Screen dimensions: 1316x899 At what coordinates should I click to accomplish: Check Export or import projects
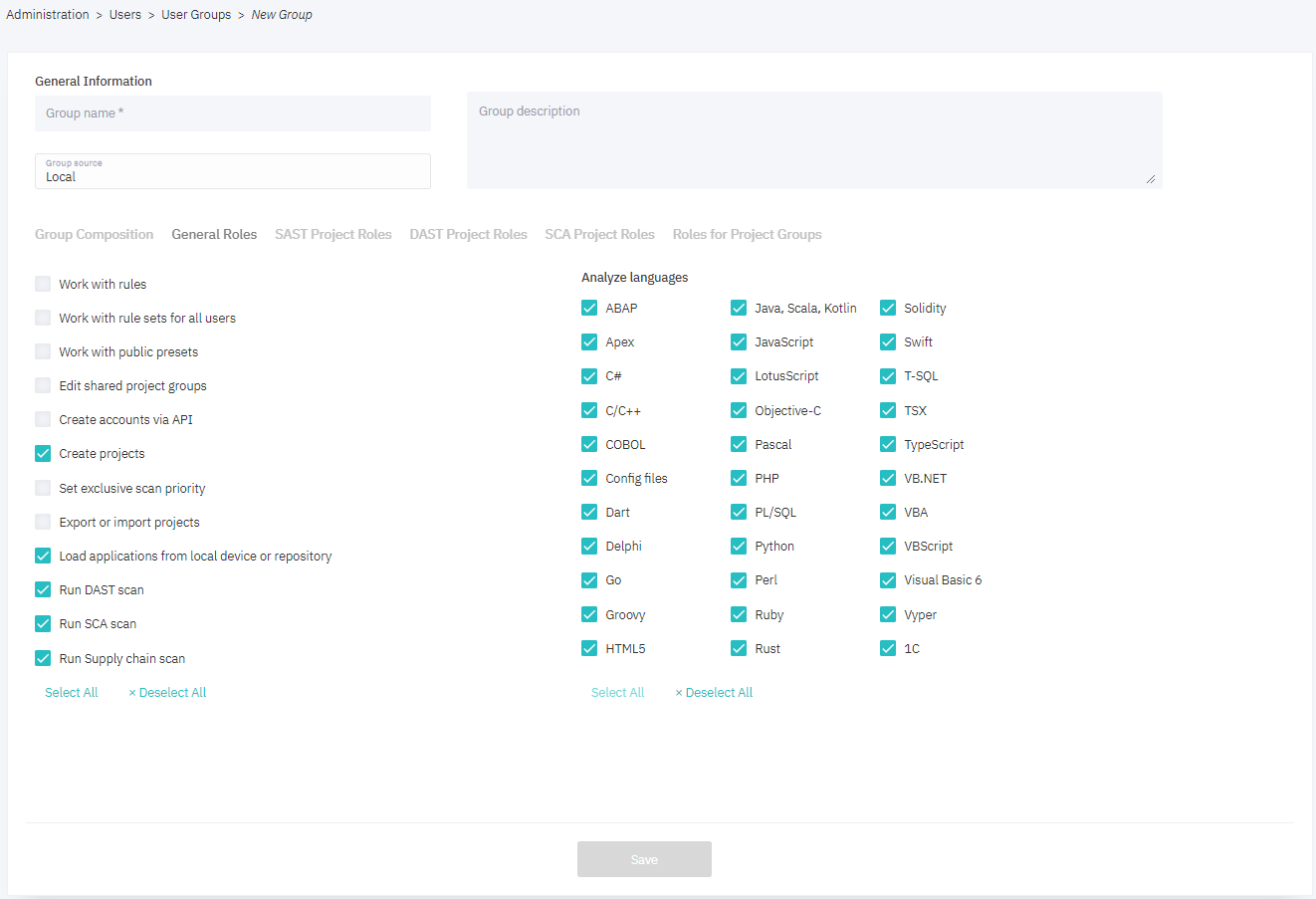43,522
